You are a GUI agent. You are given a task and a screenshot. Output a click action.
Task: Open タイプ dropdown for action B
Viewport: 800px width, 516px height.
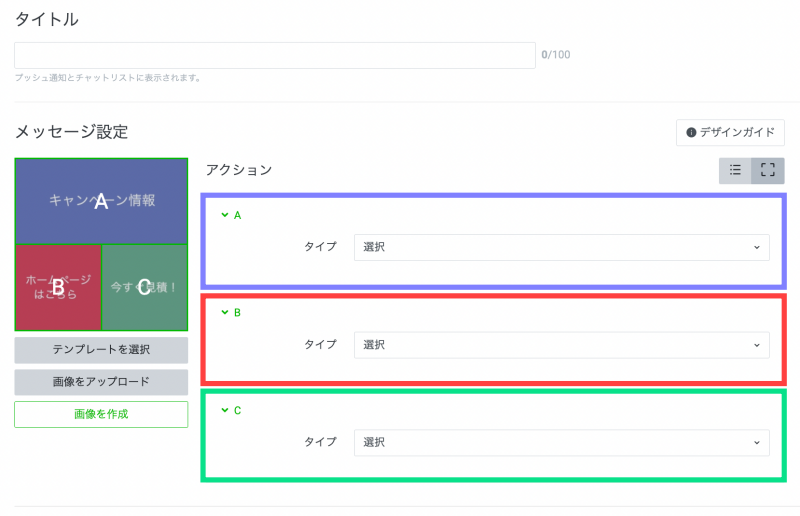561,345
